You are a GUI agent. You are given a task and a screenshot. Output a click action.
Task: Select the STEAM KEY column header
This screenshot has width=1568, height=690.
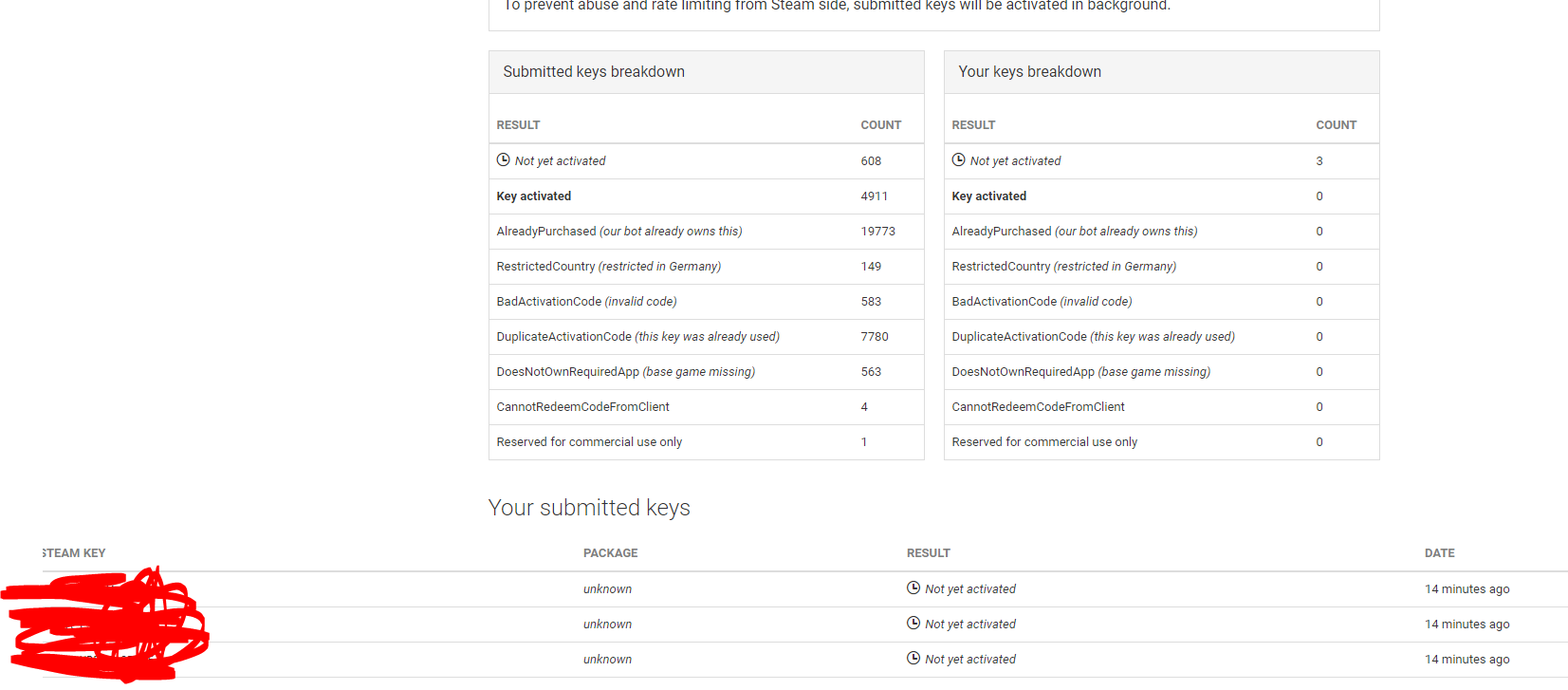[x=74, y=553]
